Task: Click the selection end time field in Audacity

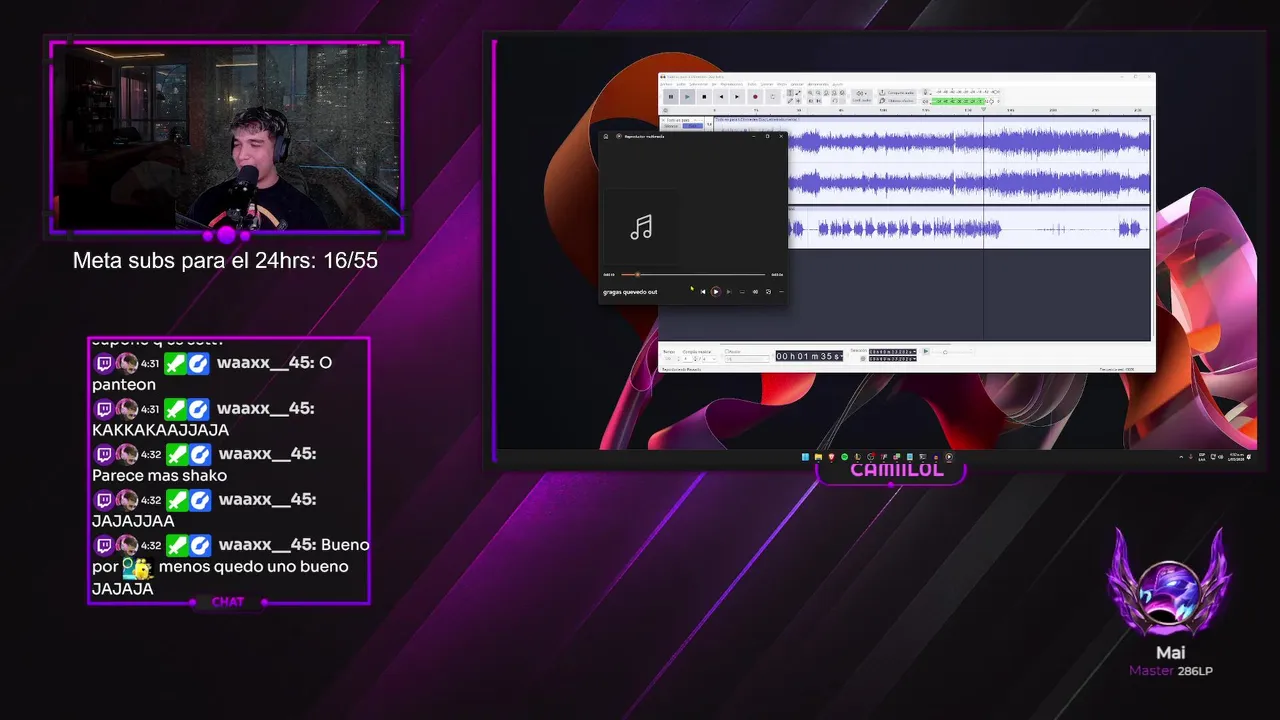Action: click(x=892, y=359)
